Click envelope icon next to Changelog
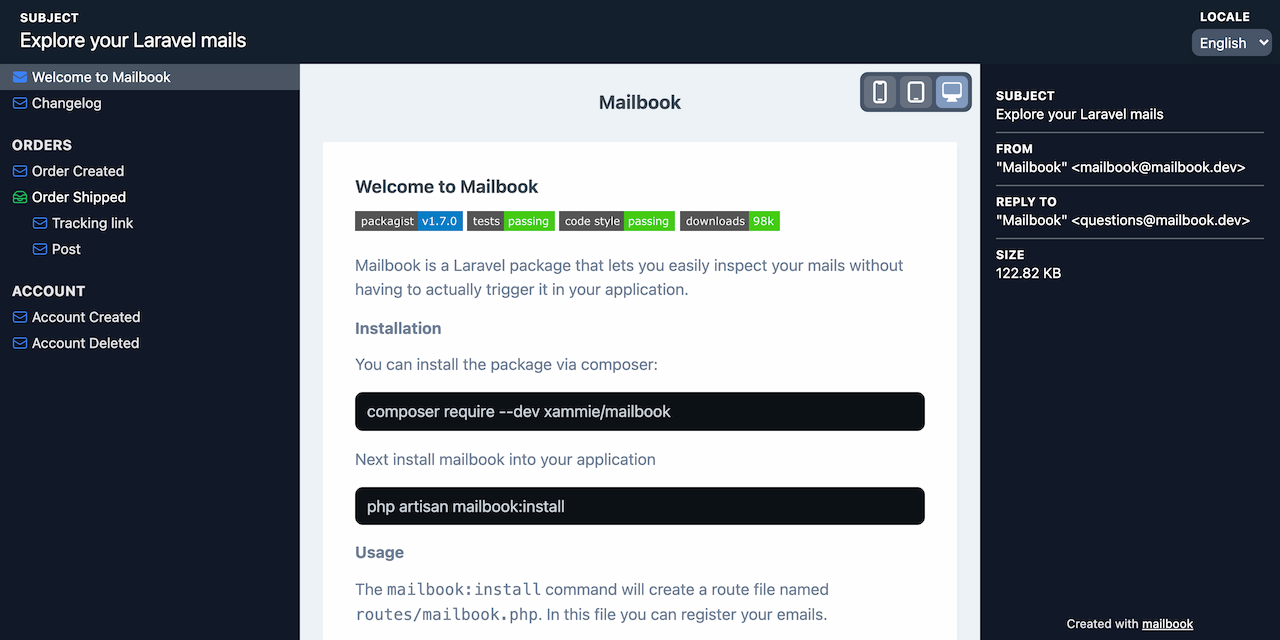 coord(20,103)
